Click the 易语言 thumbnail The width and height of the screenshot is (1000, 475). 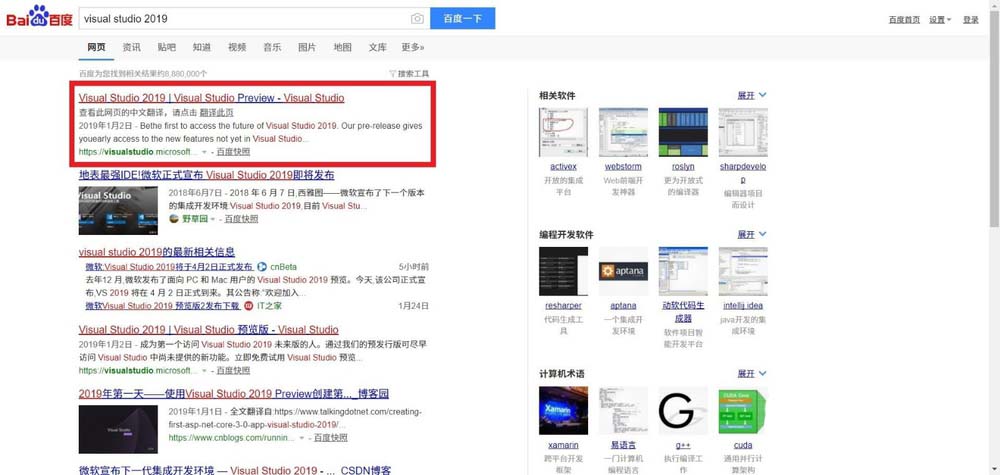(622, 411)
